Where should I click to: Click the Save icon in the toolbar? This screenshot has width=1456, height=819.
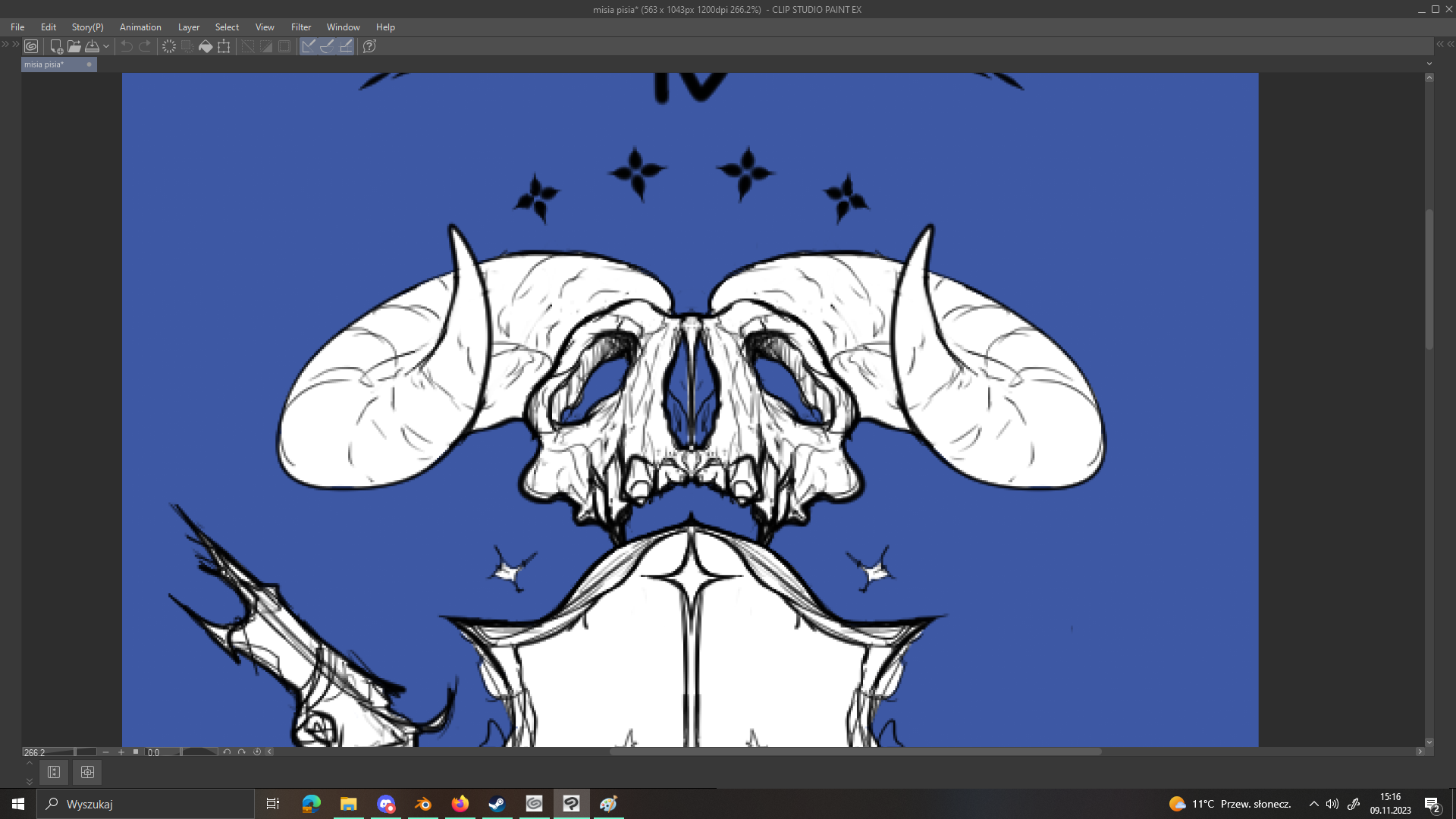click(92, 46)
